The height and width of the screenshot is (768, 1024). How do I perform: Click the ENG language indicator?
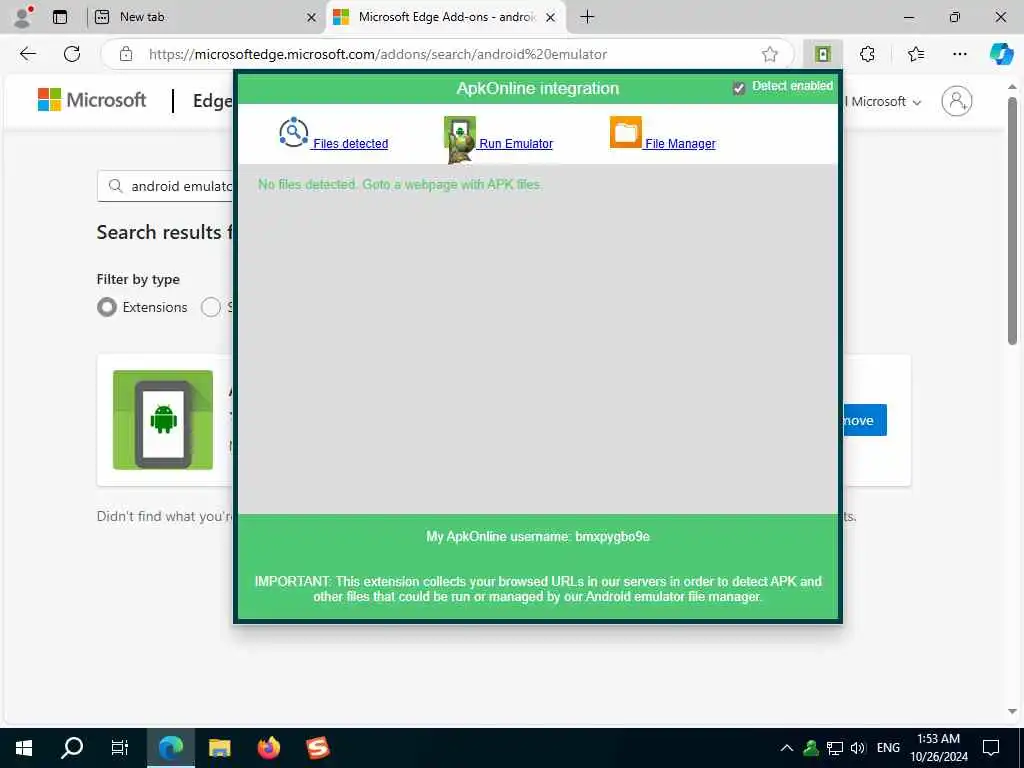tap(888, 748)
